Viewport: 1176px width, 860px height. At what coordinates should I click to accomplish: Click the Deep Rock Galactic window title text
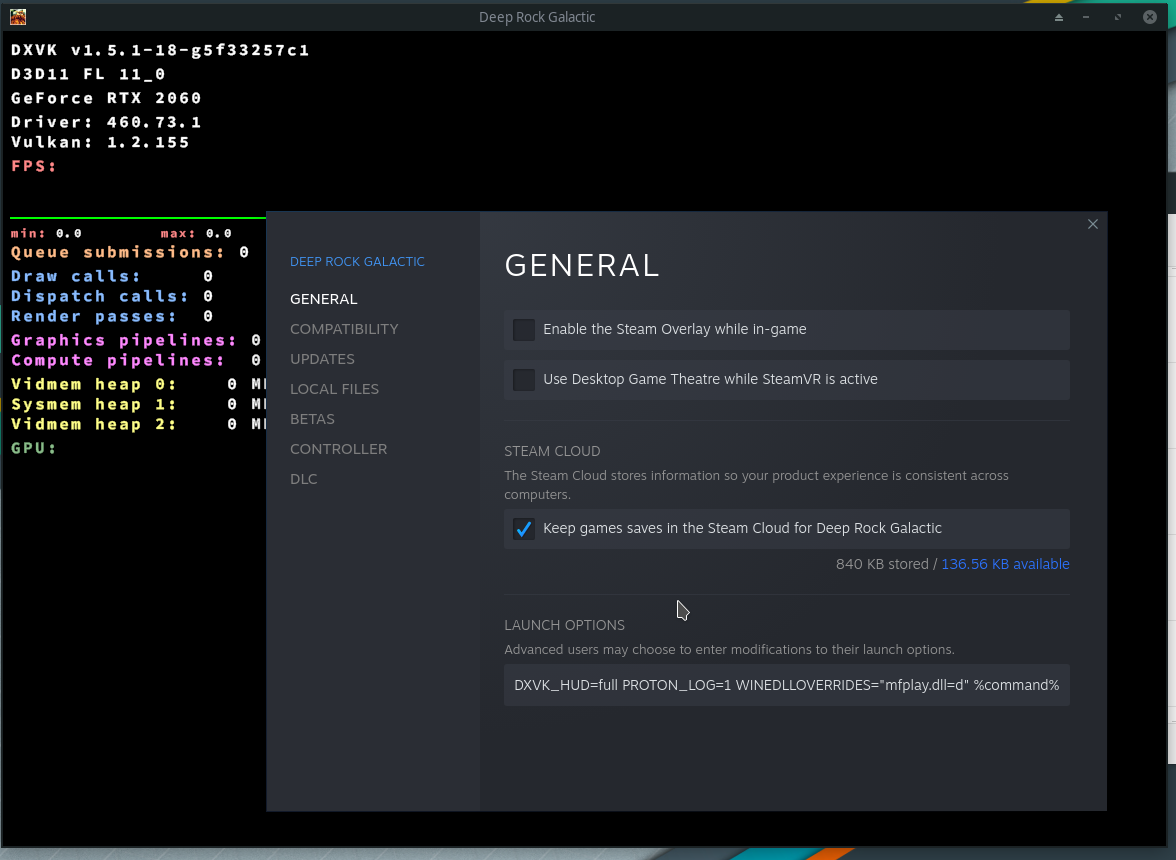[537, 17]
